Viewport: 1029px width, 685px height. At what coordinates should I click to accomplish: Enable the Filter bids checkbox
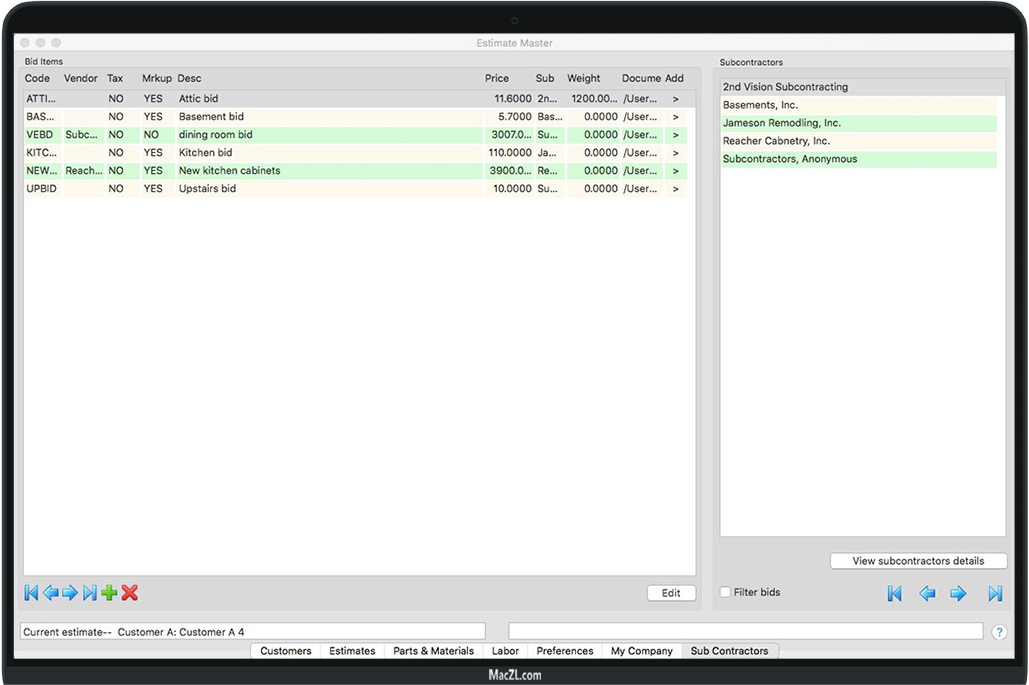click(725, 593)
